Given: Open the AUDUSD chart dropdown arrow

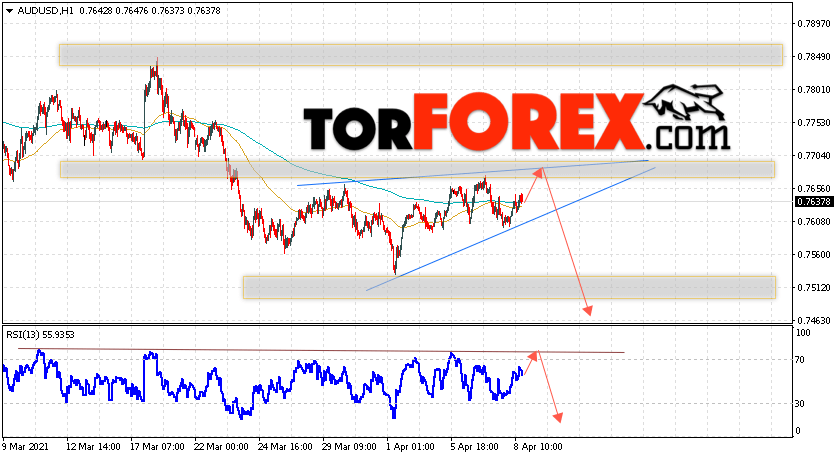Looking at the screenshot, I should coord(10,11).
